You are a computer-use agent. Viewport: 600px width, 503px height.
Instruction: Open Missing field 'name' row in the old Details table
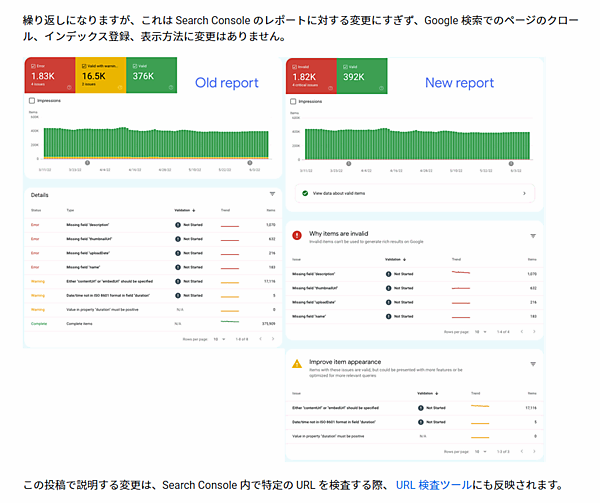(x=153, y=267)
